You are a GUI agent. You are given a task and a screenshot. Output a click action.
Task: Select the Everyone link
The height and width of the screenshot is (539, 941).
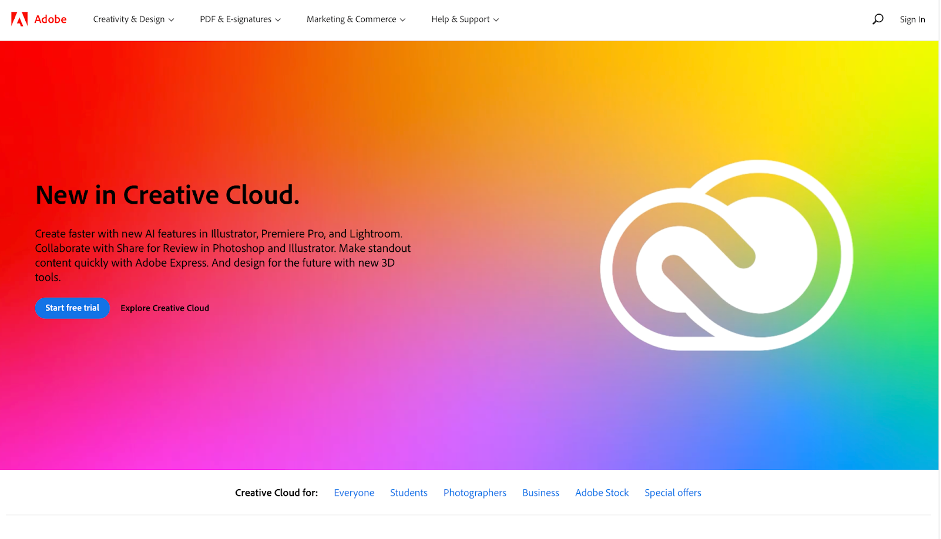pyautogui.click(x=354, y=493)
